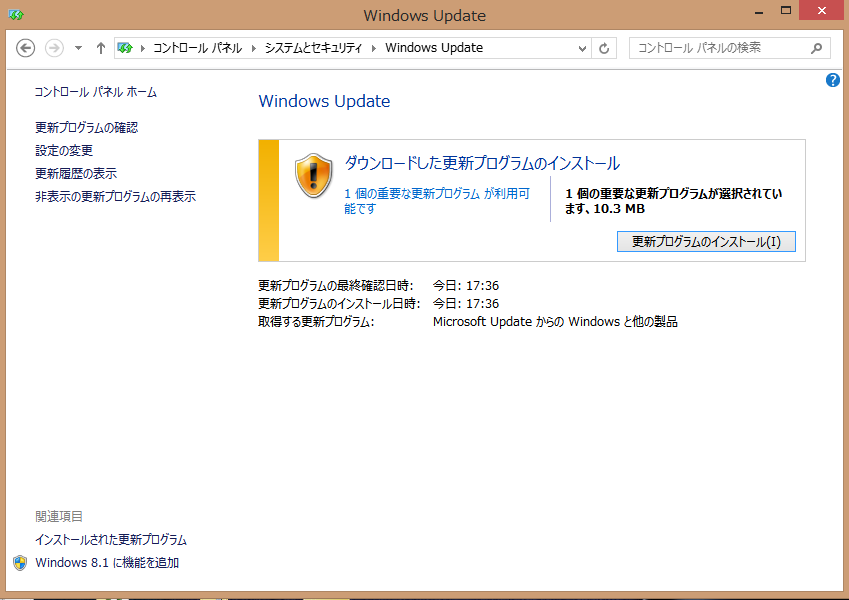Open 設定の変更 in the sidebar

pyautogui.click(x=64, y=150)
